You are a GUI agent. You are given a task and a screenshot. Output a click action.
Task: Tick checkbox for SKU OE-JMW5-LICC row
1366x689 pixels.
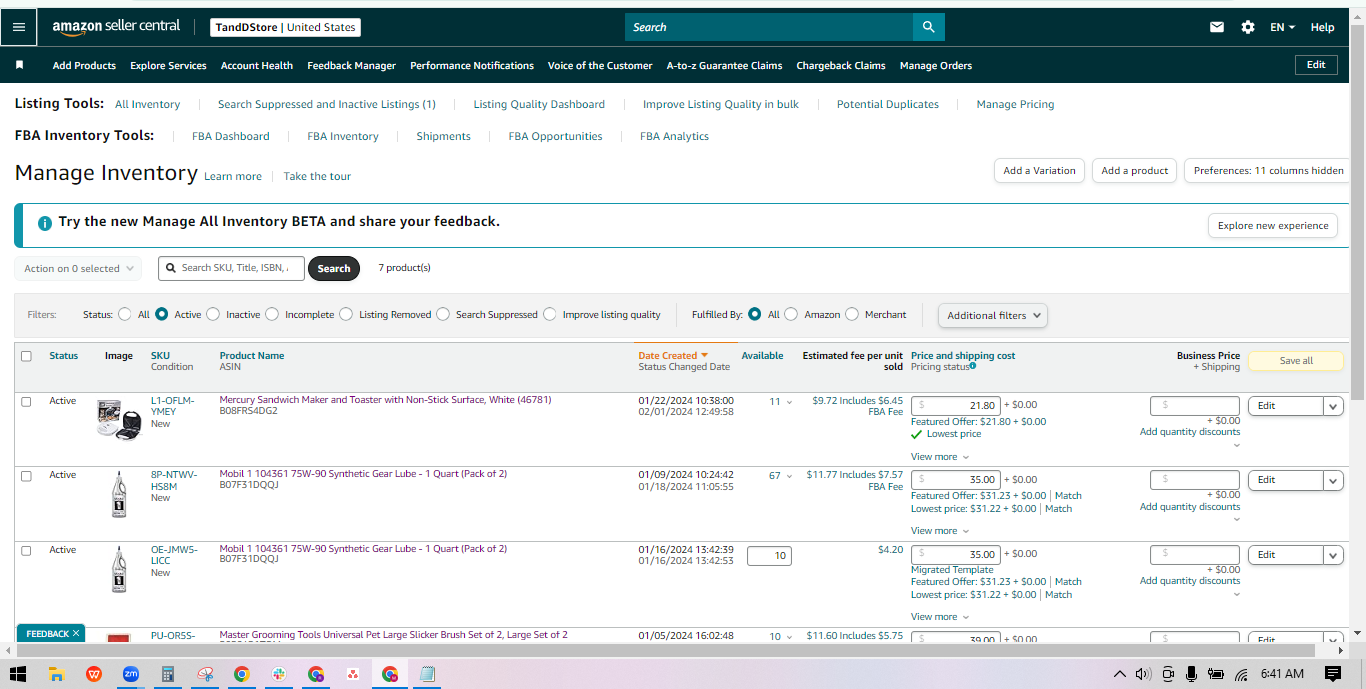pyautogui.click(x=26, y=550)
